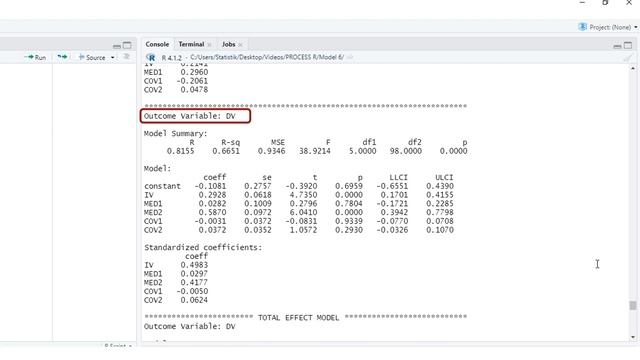This screenshot has height=360, width=640.
Task: Click console scrollbar up arrow
Action: [x=633, y=69]
